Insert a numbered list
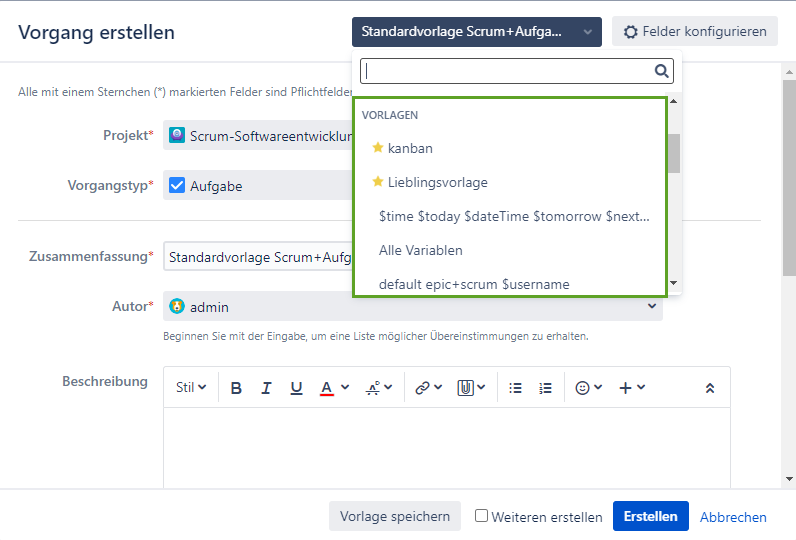The width and height of the screenshot is (796, 540). tap(545, 388)
